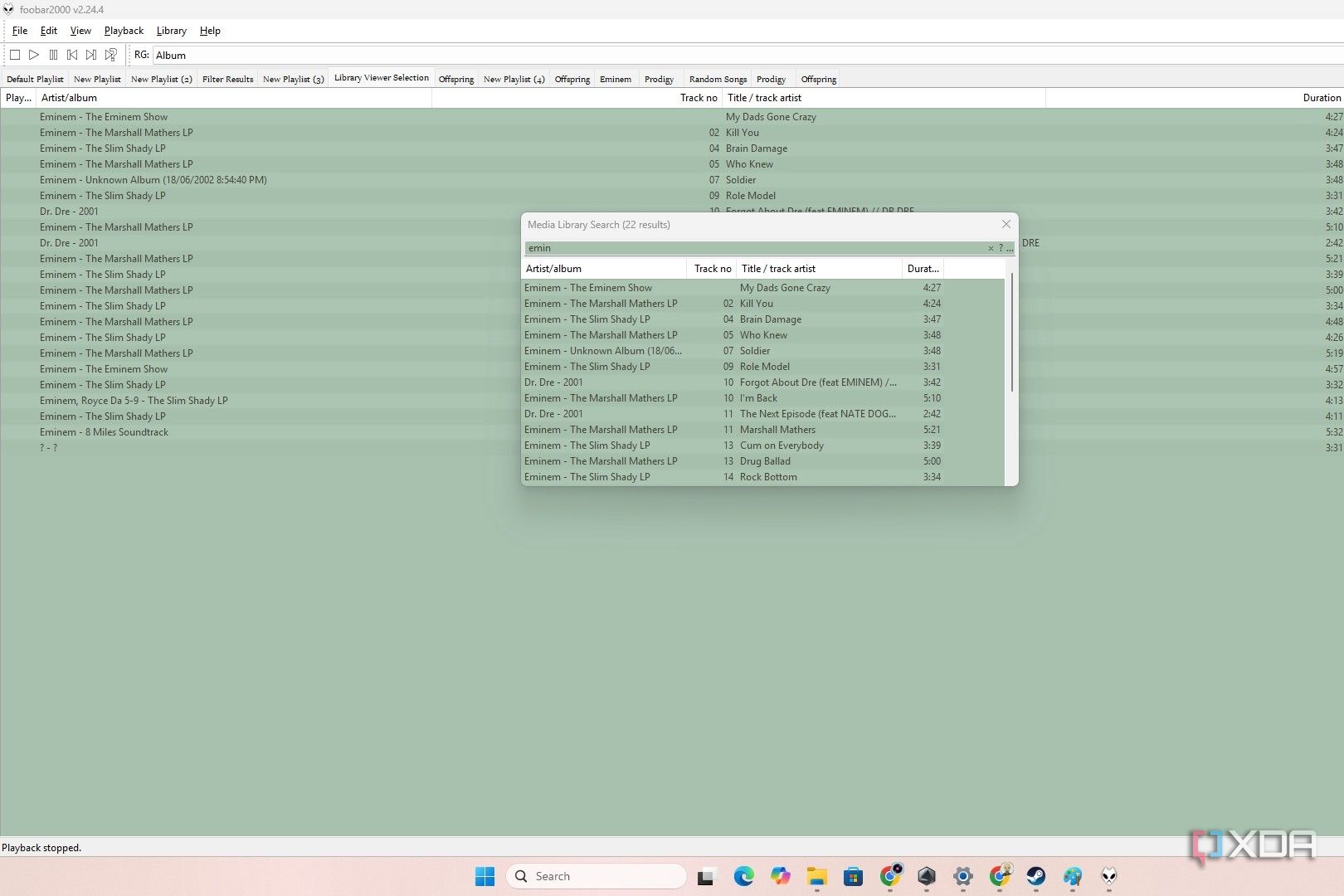Open Microsoft Store from the taskbar
Image resolution: width=1344 pixels, height=896 pixels.
(x=853, y=876)
